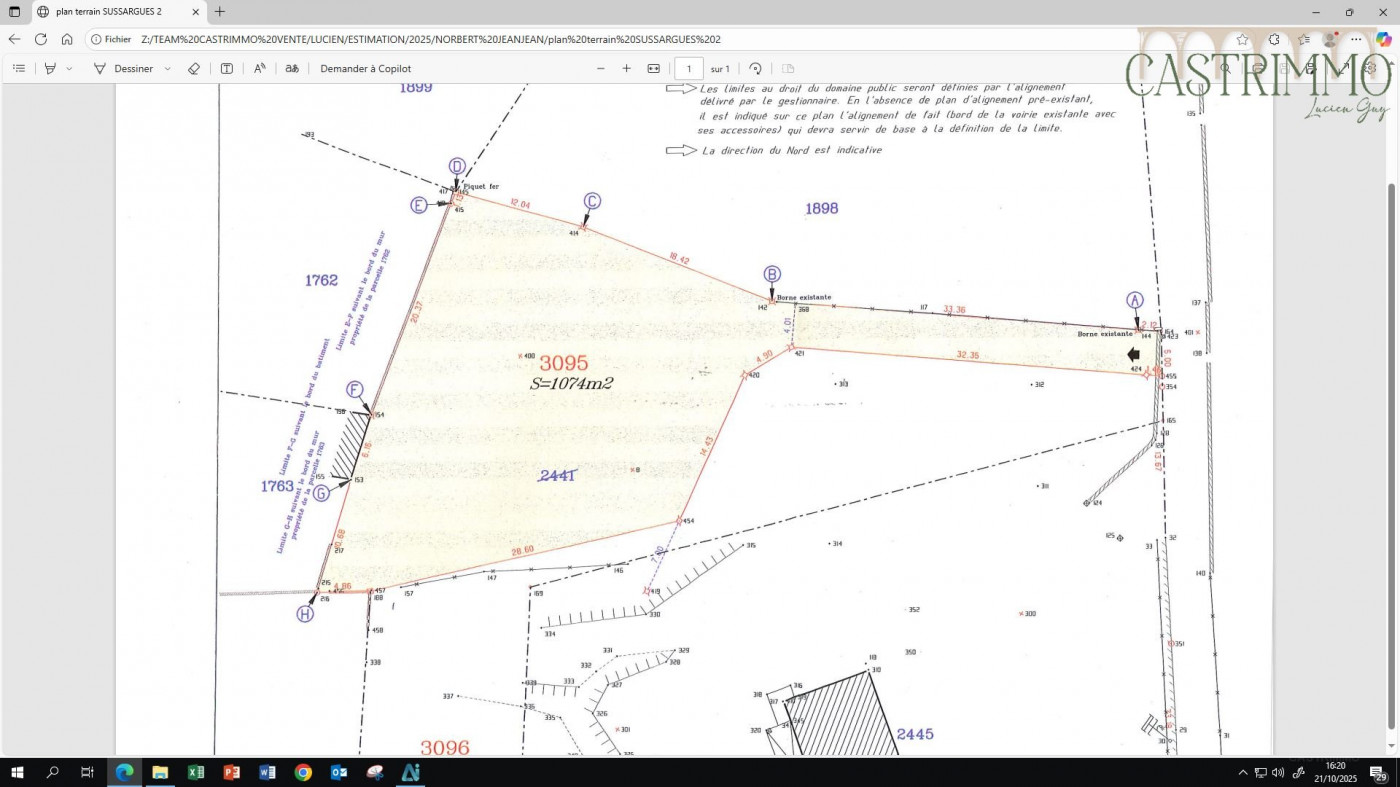
Task: Zoom in with the plus control
Action: [x=626, y=68]
